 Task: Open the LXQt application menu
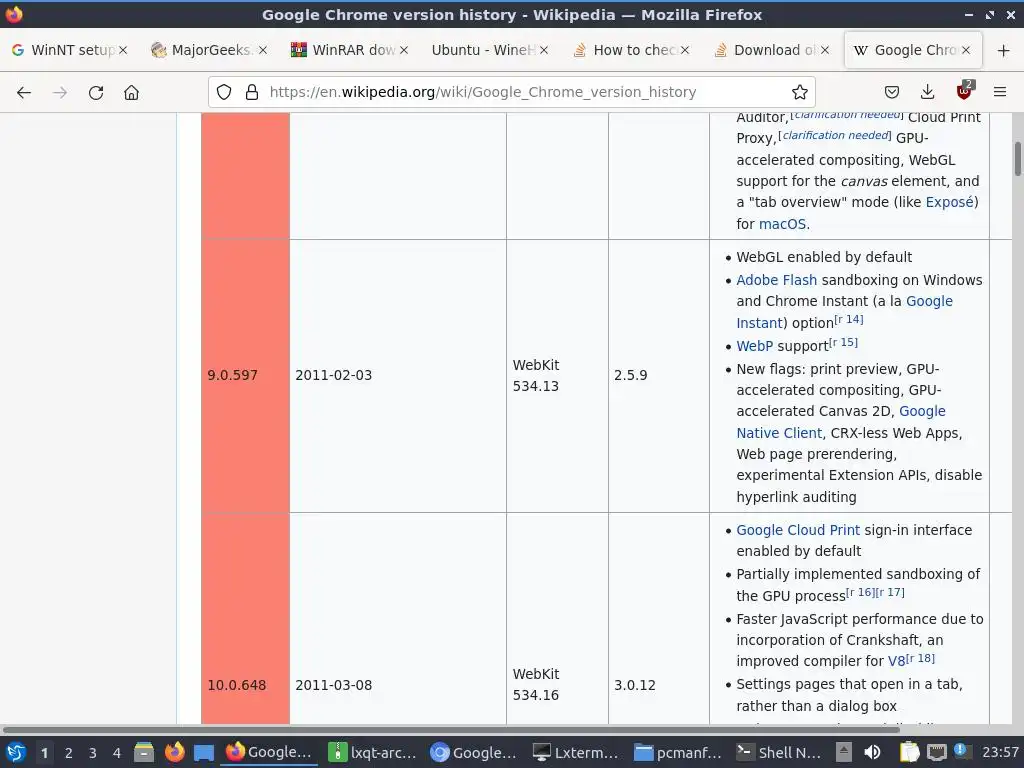16,752
